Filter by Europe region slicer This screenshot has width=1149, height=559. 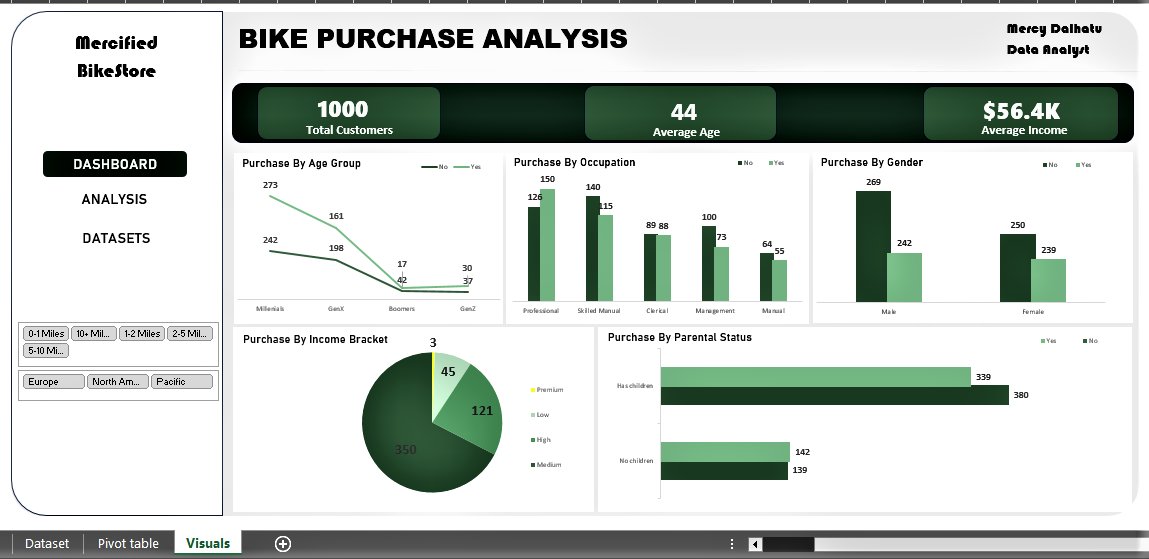click(x=53, y=382)
